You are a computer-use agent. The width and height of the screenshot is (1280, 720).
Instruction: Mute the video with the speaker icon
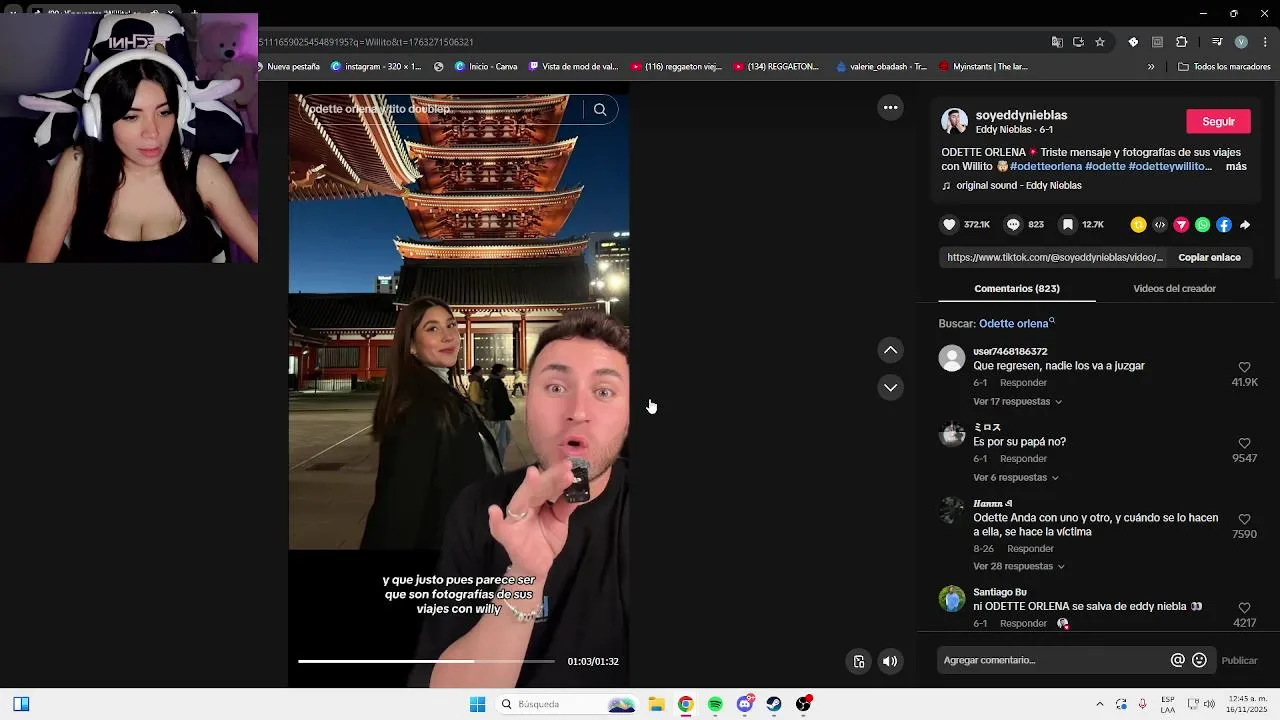click(890, 661)
